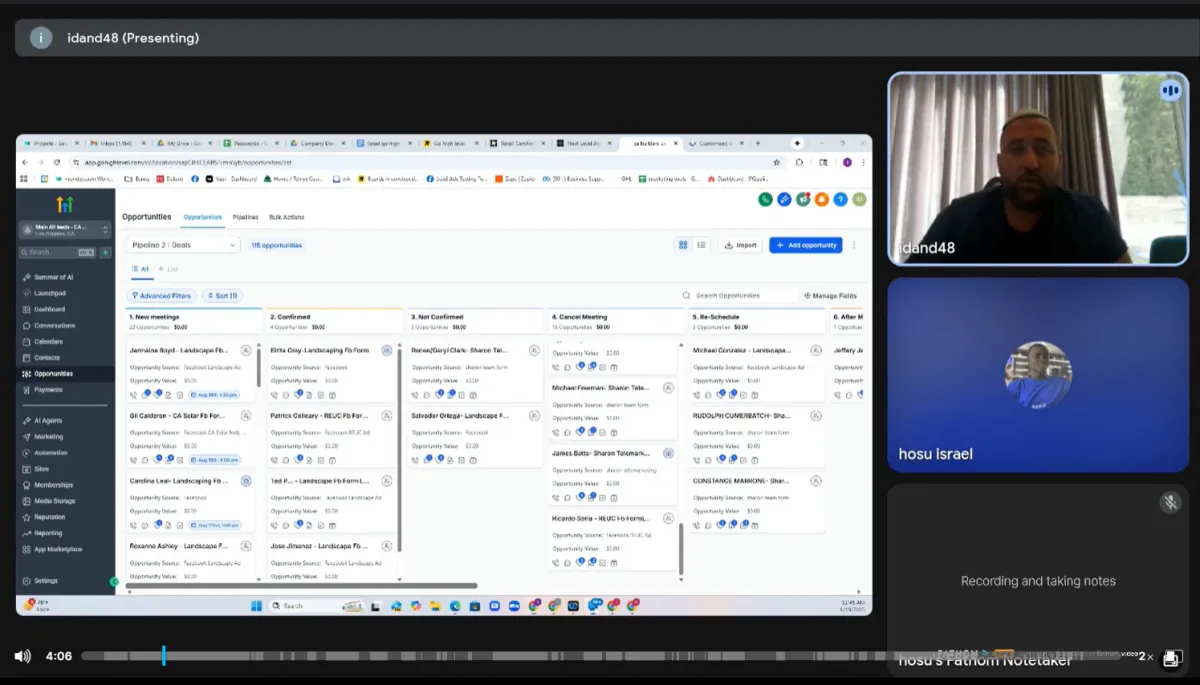1200x685 pixels.
Task: Open Reporting in the sidebar
Action: [48, 533]
